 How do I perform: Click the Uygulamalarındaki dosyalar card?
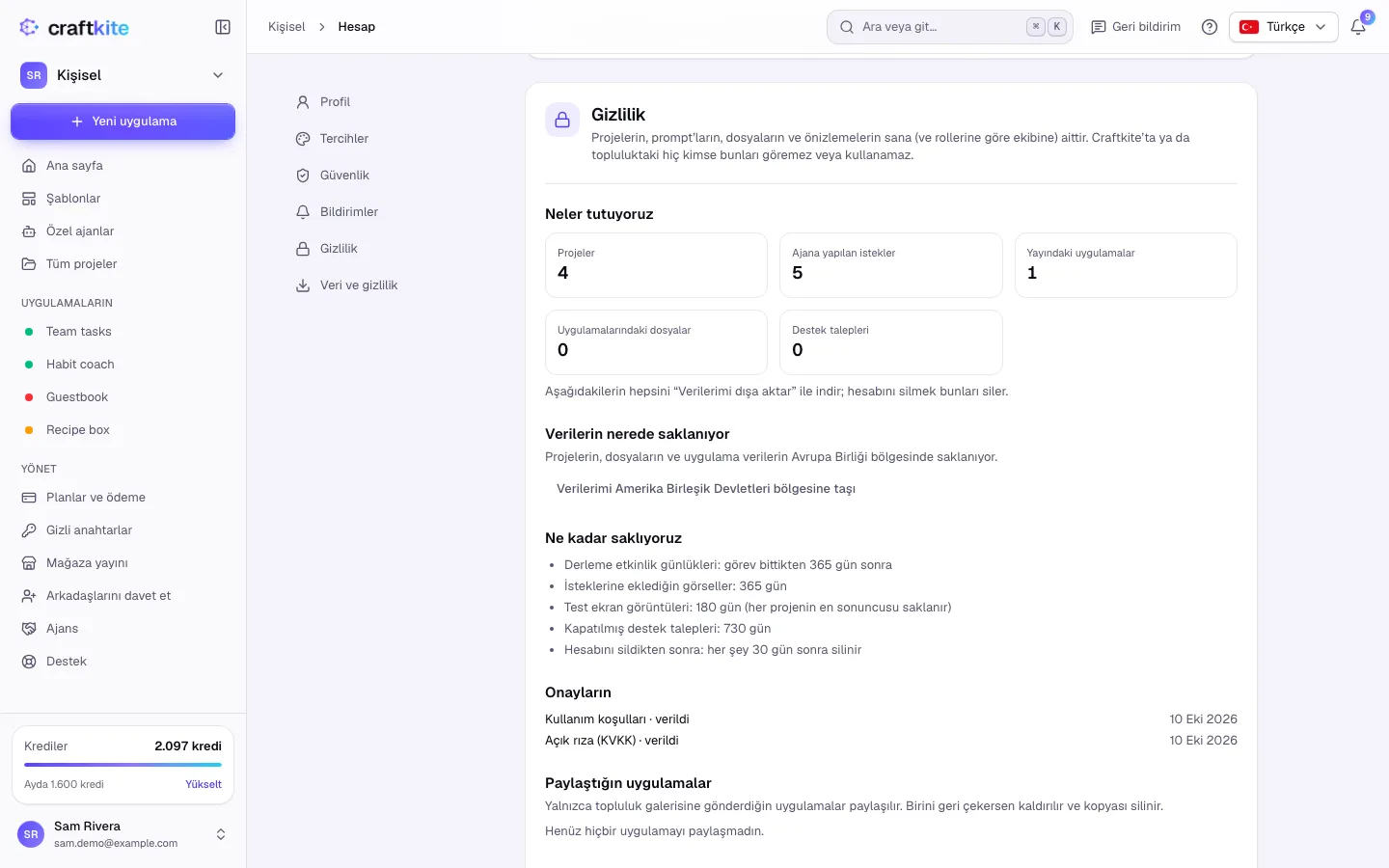[x=656, y=342]
